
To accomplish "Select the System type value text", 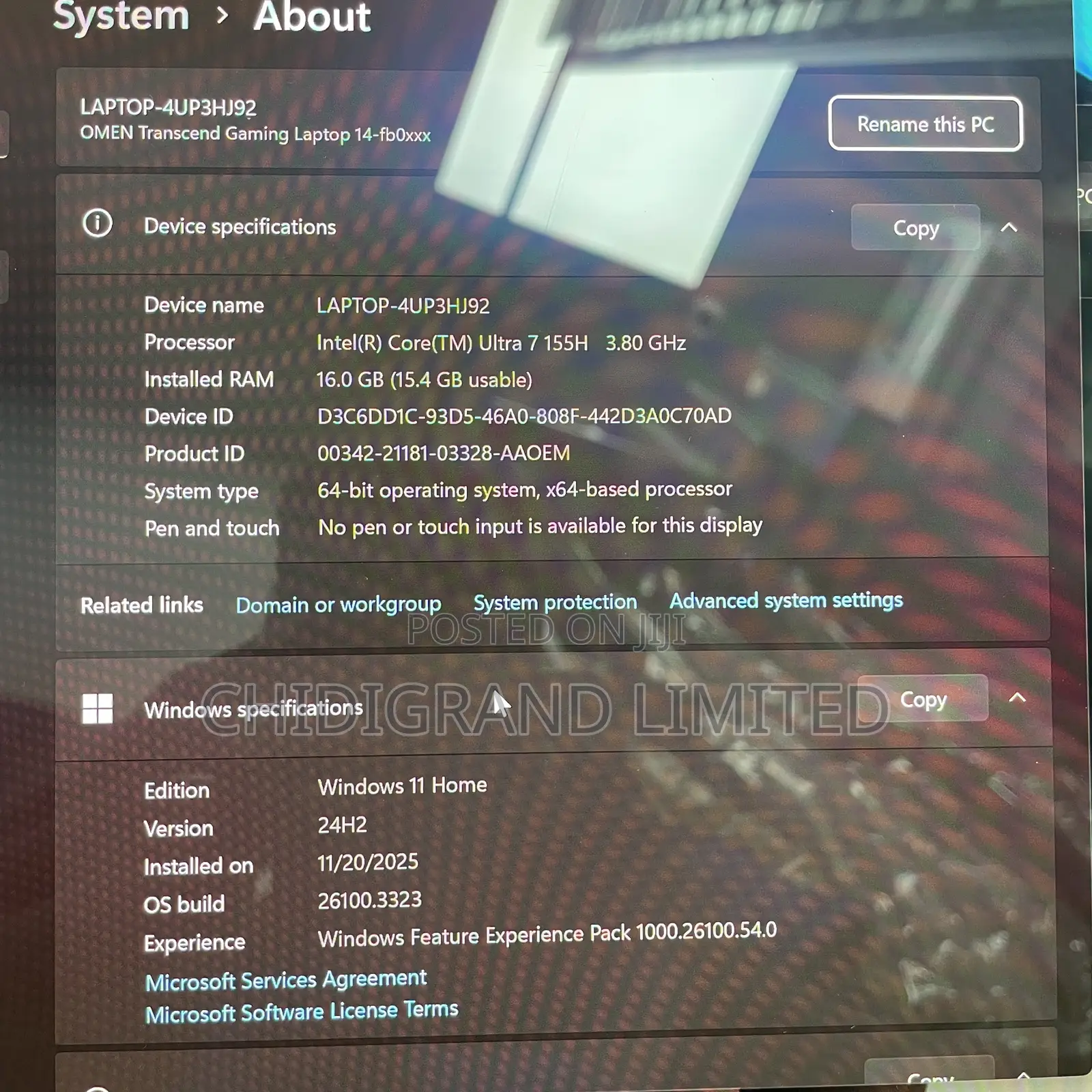I will pyautogui.click(x=525, y=489).
